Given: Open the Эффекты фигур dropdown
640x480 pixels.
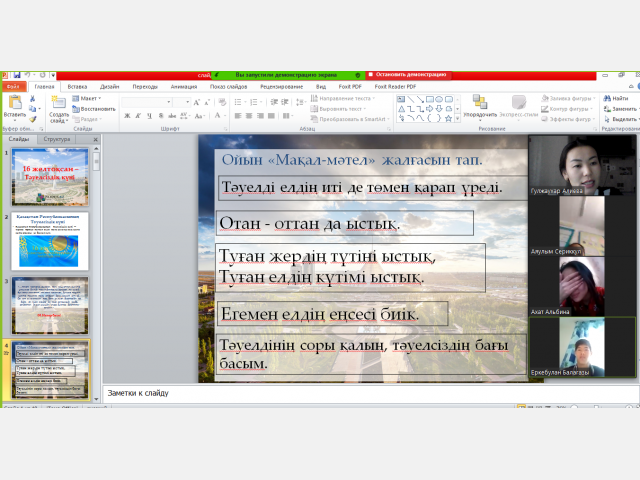Looking at the screenshot, I should 567,119.
